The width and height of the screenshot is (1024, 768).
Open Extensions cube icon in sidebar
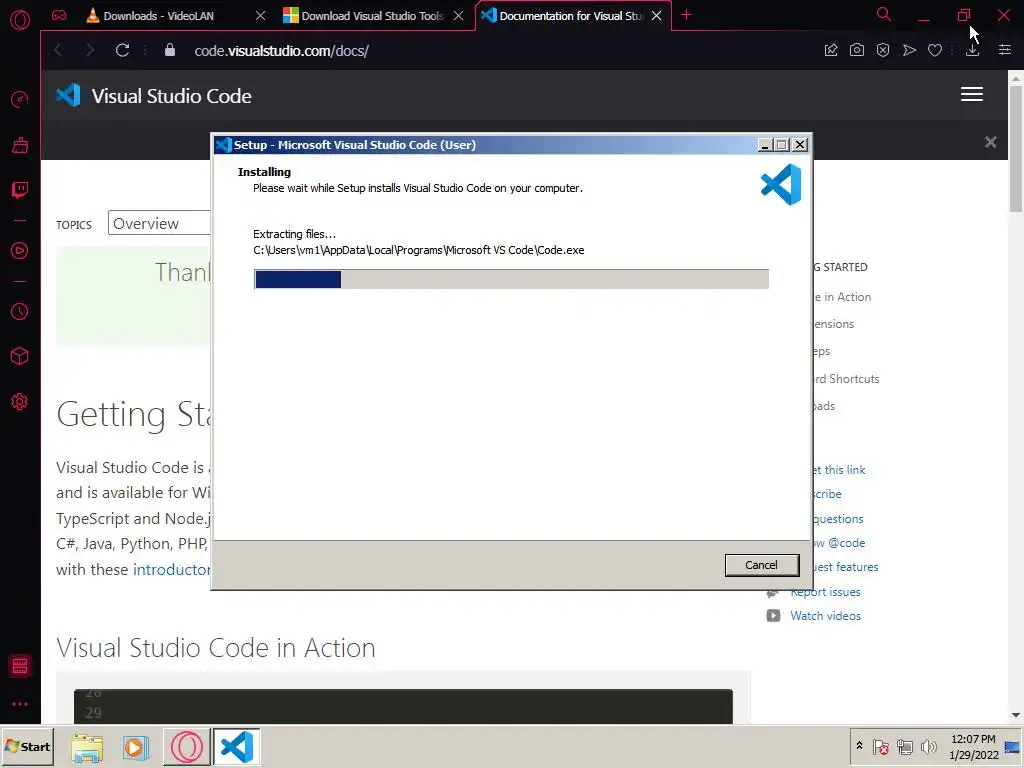(x=20, y=356)
